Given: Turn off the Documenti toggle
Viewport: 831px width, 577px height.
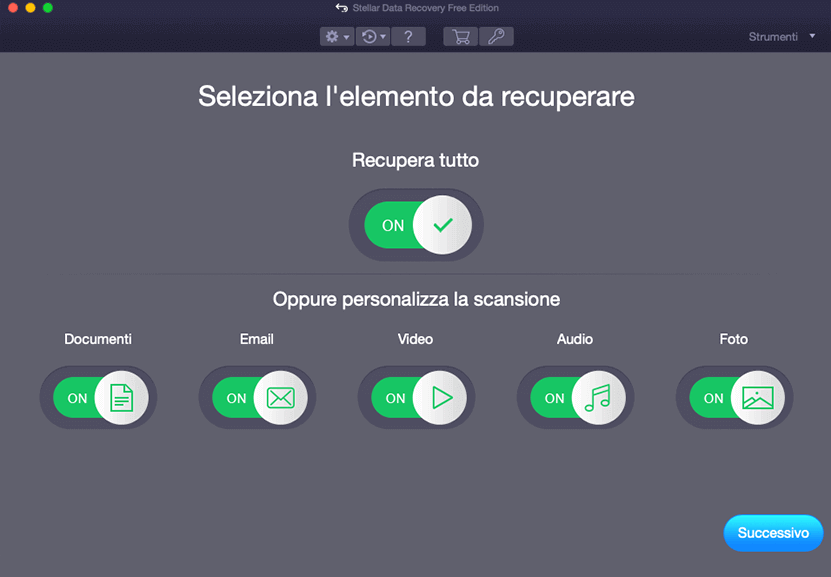Looking at the screenshot, I should click(98, 397).
